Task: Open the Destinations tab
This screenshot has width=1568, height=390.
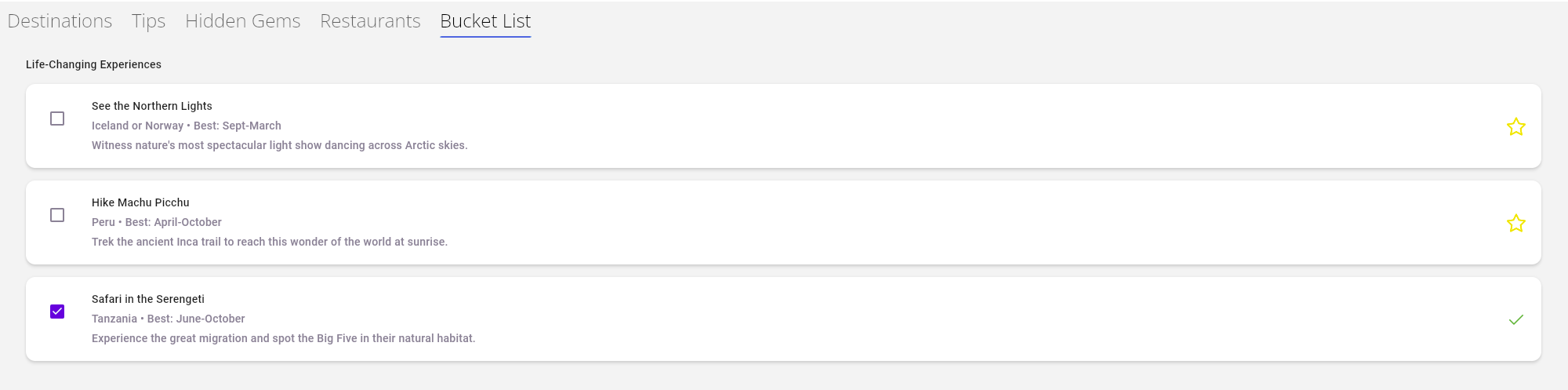Action: (60, 21)
